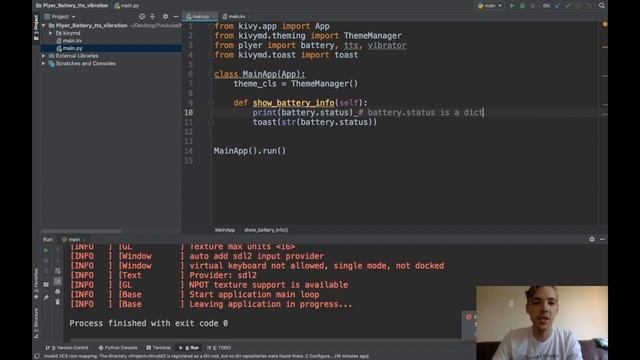Image resolution: width=640 pixels, height=360 pixels.
Task: Open the main run configuration dropdown
Action: (x=490, y=6)
